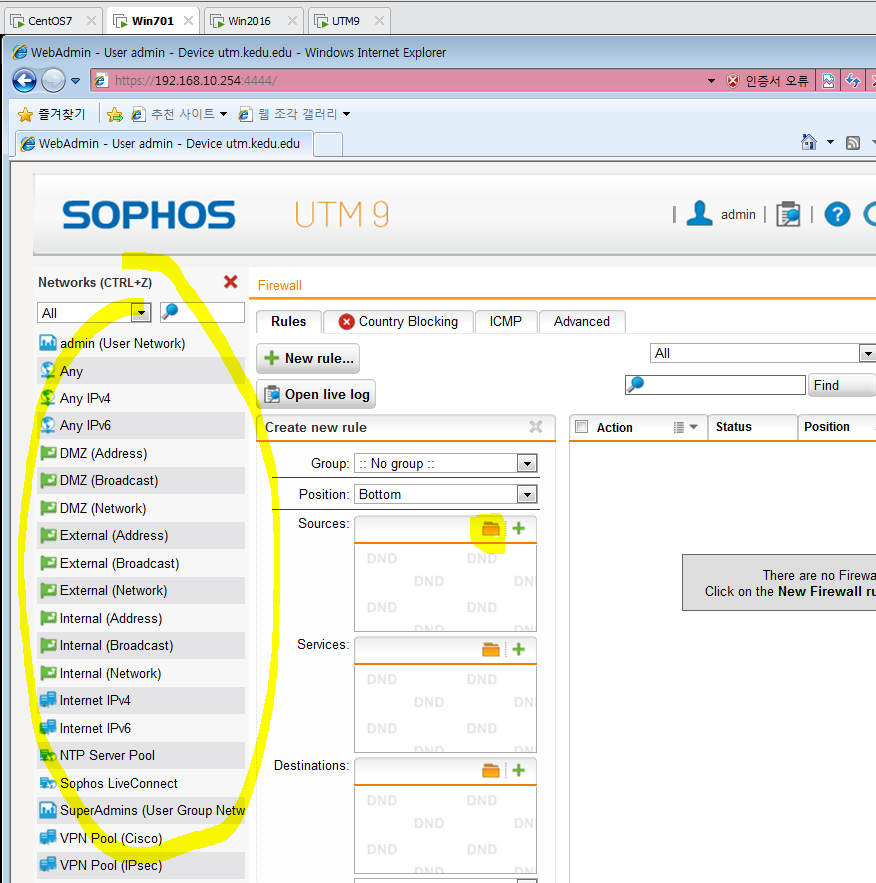Click the Sources green plus icon

click(x=519, y=528)
